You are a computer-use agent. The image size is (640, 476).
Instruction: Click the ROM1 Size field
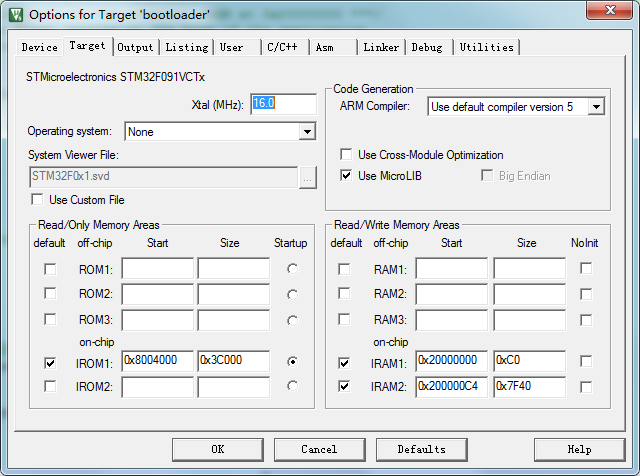(x=234, y=268)
